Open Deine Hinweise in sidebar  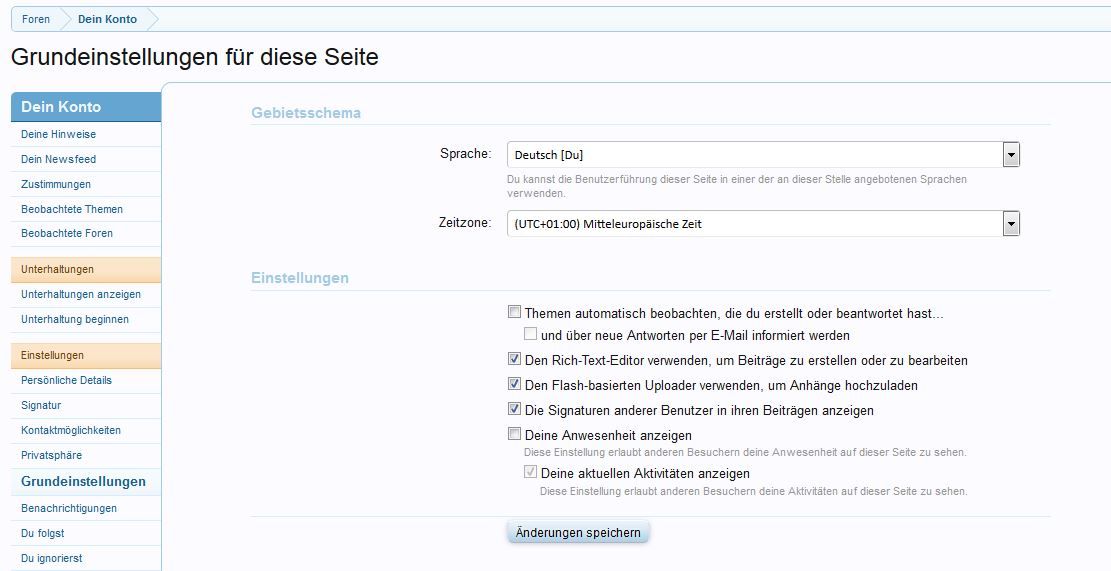[x=59, y=134]
